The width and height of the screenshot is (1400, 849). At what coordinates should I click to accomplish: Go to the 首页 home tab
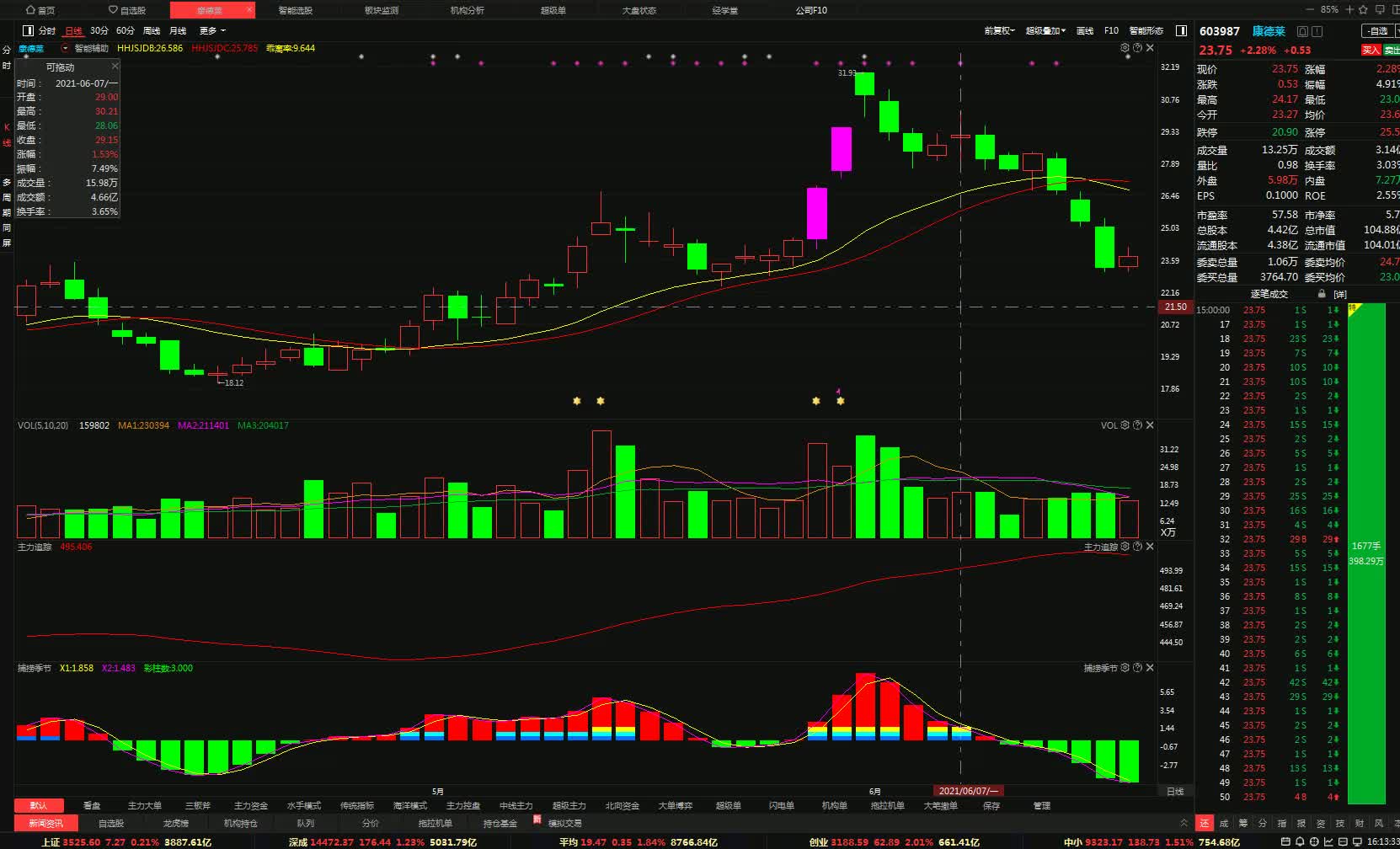[40, 10]
